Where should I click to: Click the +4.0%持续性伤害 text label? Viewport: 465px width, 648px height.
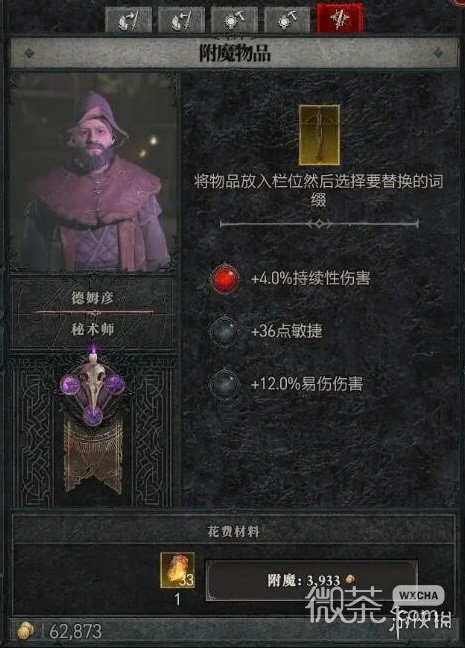(x=310, y=278)
